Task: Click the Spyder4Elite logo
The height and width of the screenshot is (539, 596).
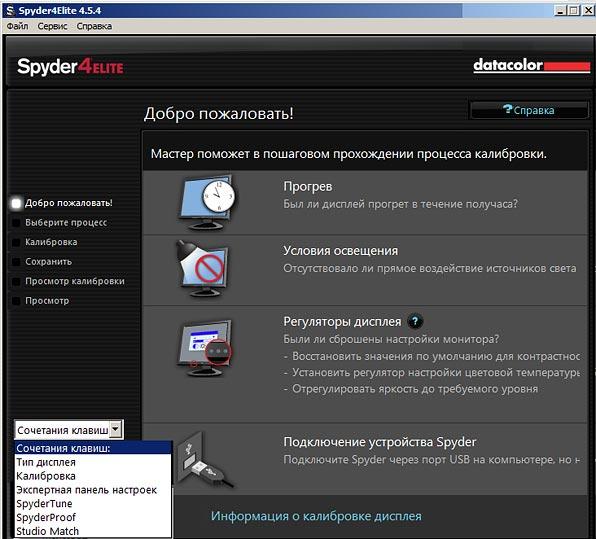Action: (x=70, y=67)
